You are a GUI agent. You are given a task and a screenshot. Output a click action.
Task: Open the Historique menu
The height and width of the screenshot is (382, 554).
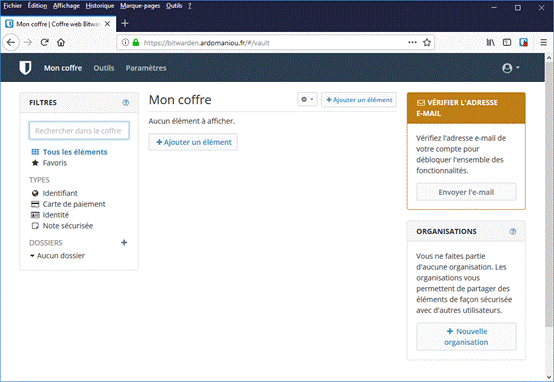tap(100, 6)
